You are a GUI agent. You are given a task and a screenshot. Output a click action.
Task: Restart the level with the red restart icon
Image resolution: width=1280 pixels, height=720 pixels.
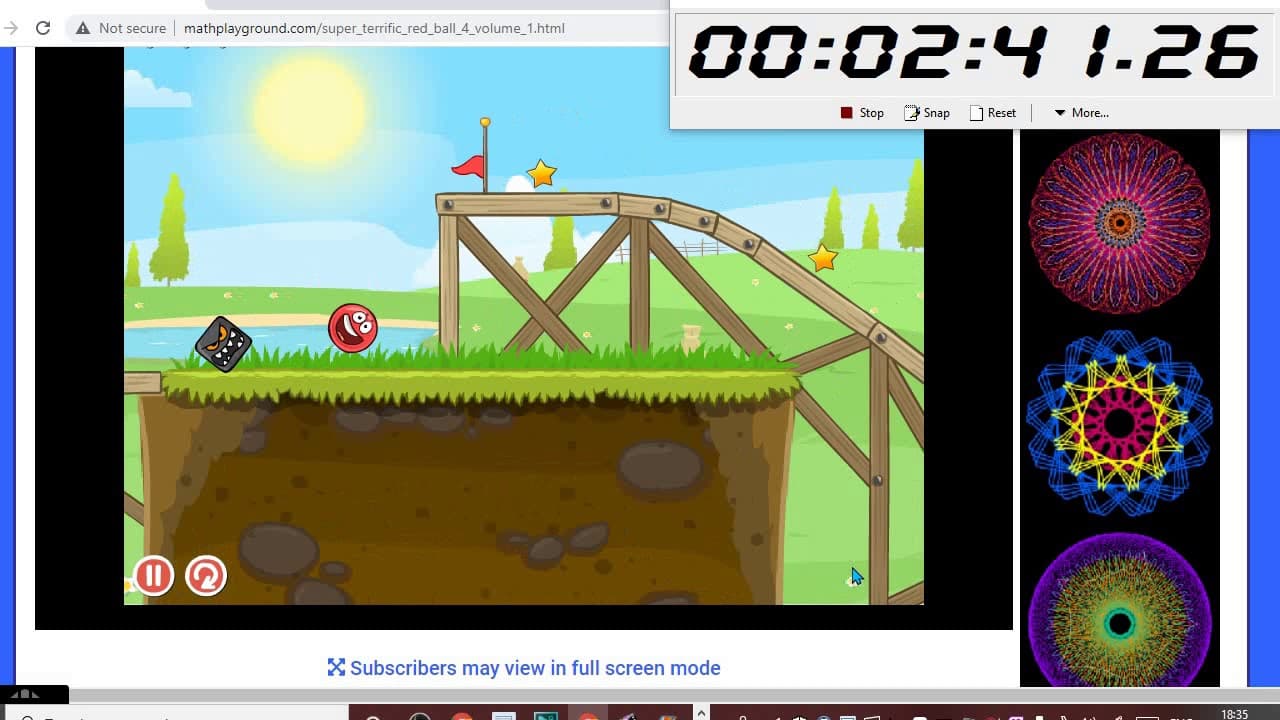(206, 576)
